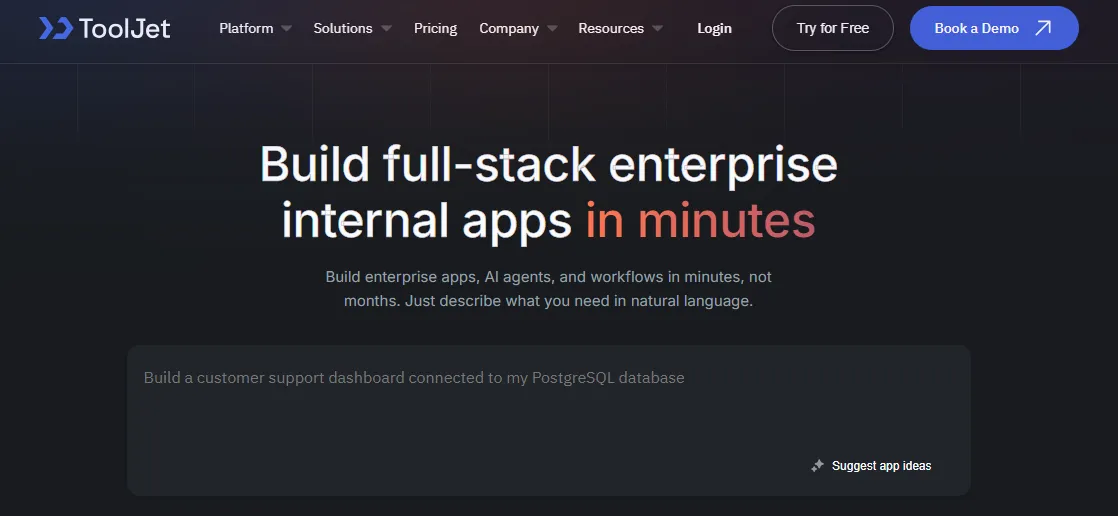
Task: Click the ToolJet wordmark text
Action: 125,29
